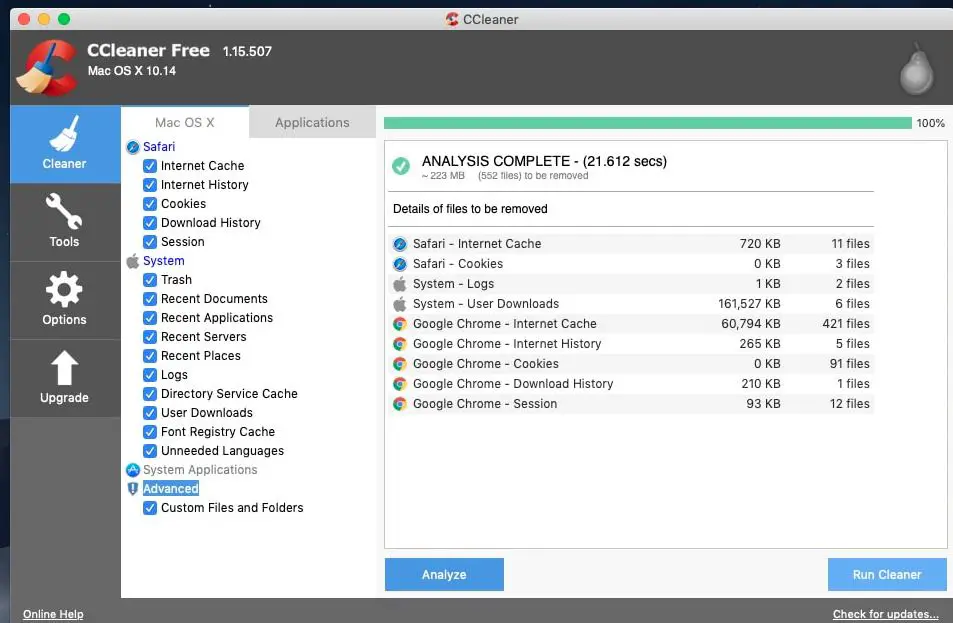Disable the Session checkbox

(x=150, y=242)
